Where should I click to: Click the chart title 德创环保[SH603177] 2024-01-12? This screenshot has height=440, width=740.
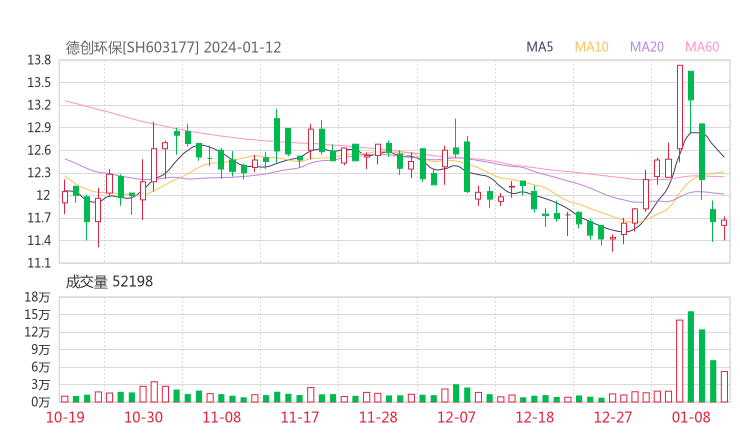(x=173, y=48)
